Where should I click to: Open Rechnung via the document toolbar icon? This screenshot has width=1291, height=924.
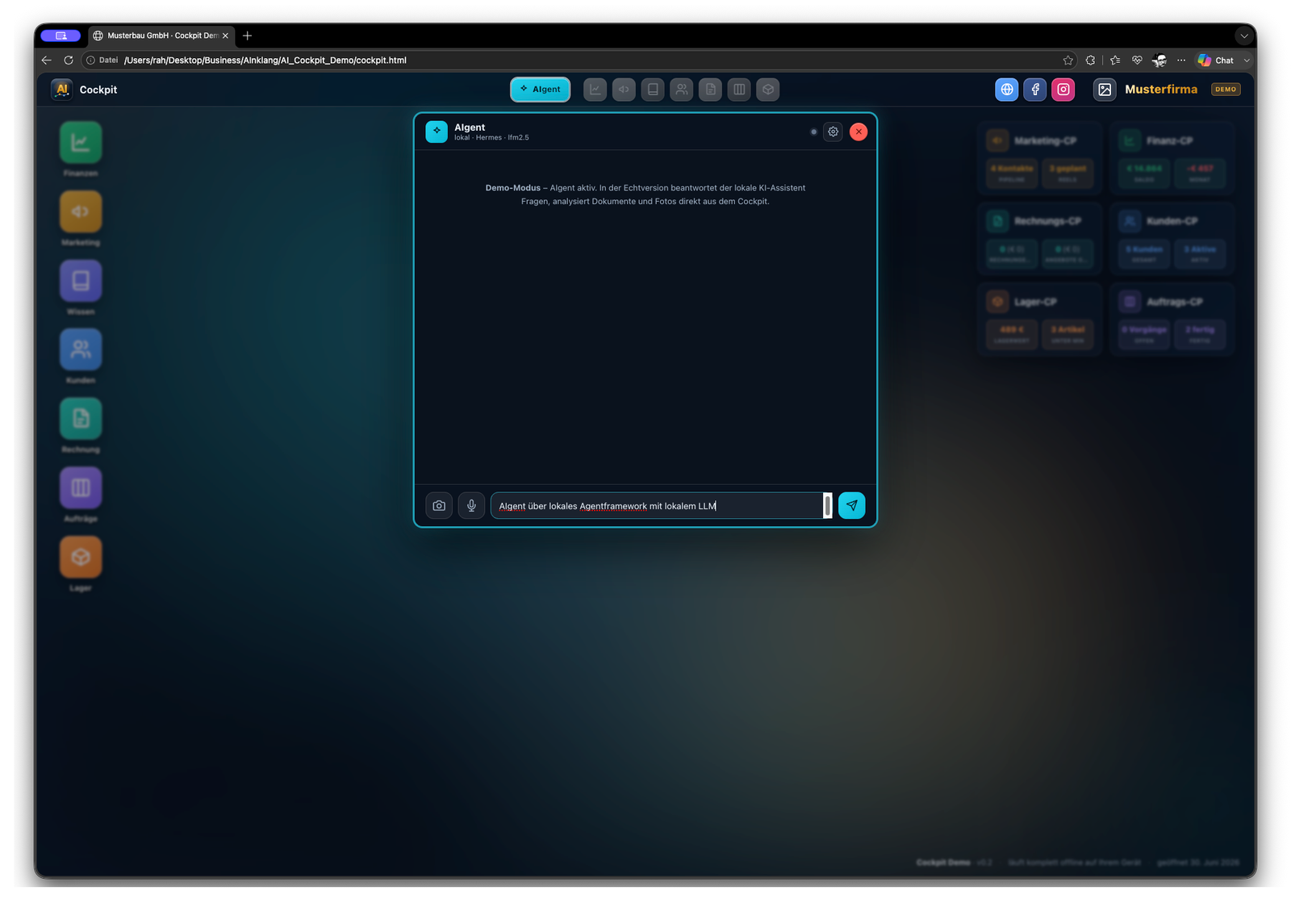(x=710, y=90)
